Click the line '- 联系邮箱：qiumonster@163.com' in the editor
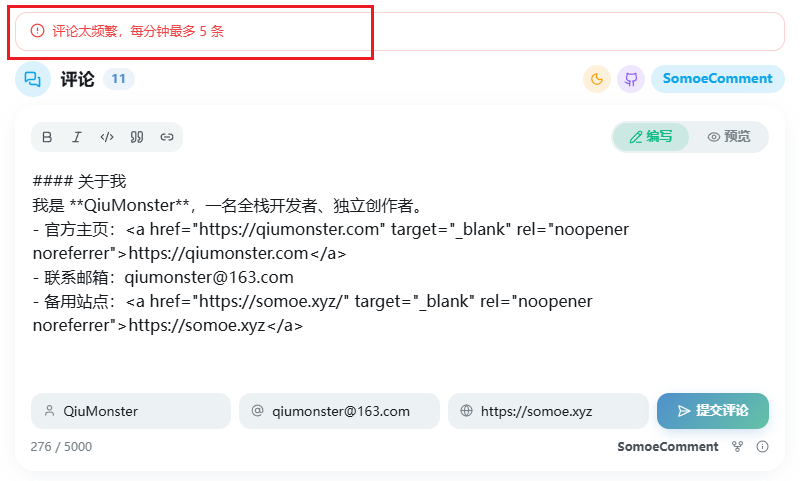Screen dimensions: 800x481 (x=163, y=277)
